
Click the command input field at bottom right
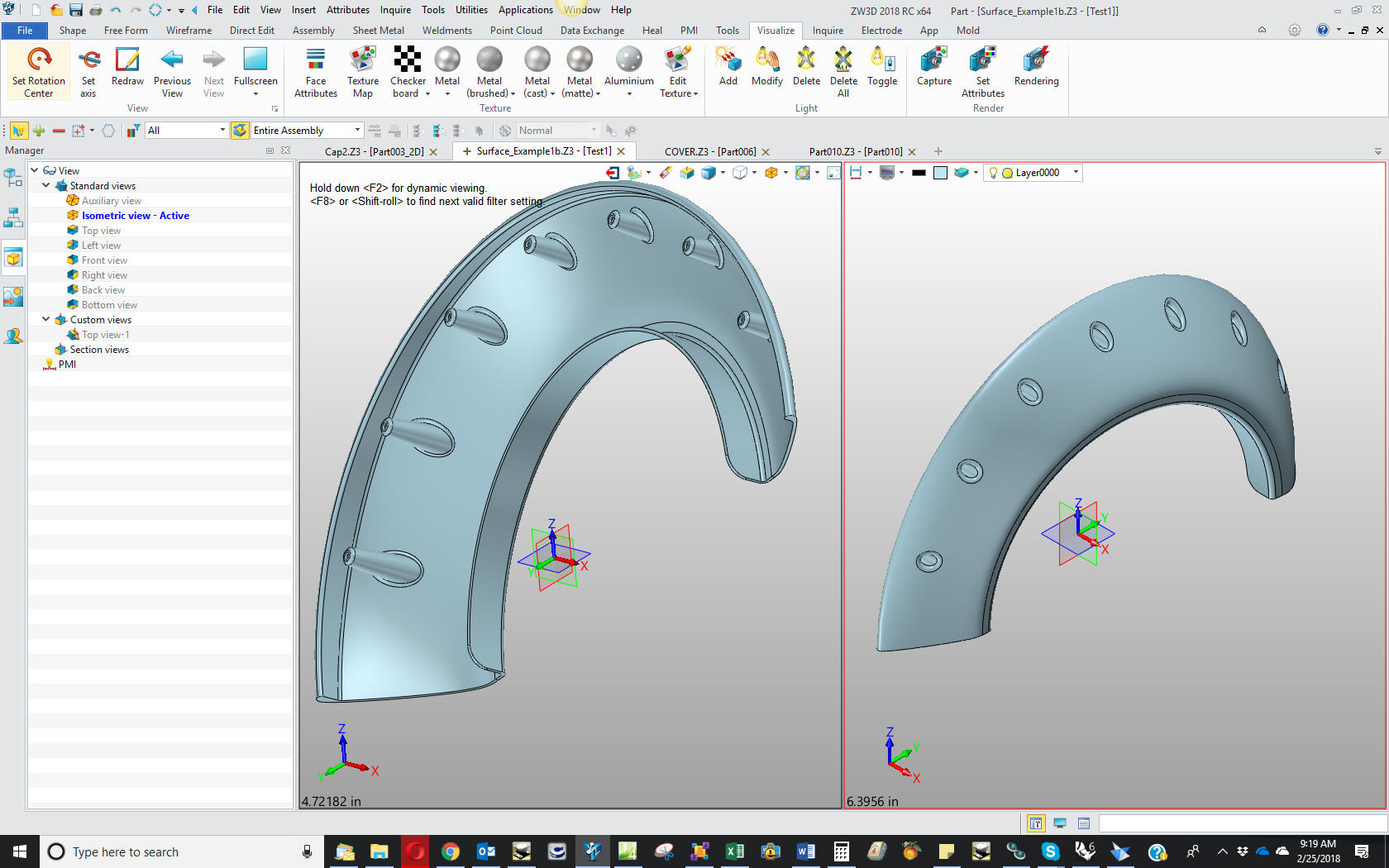click(1242, 823)
